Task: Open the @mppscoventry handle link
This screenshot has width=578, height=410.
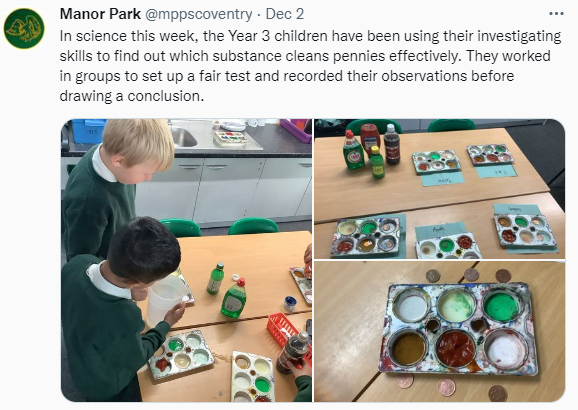Action: (199, 14)
